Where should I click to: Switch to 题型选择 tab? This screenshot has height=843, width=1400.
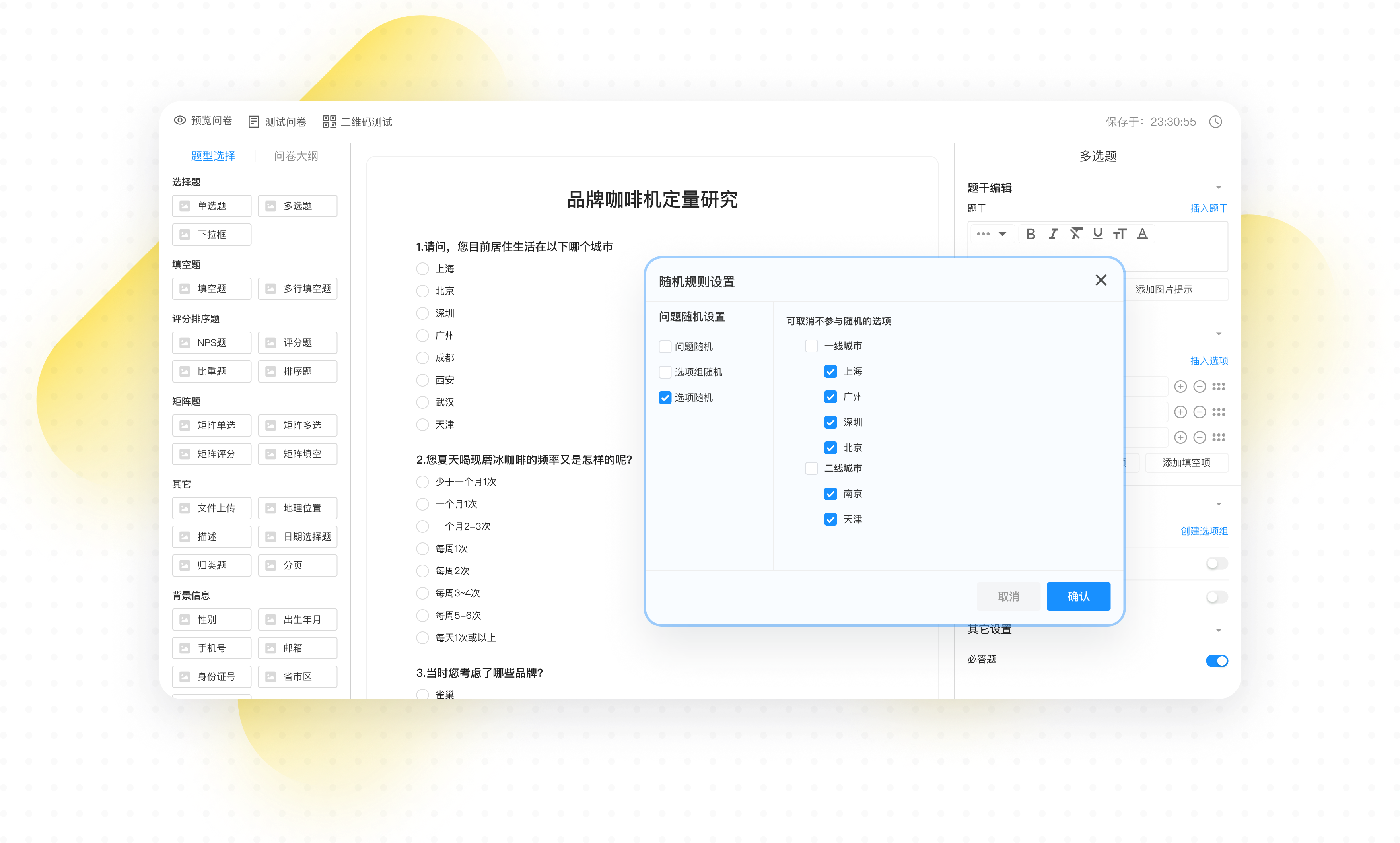coord(213,156)
